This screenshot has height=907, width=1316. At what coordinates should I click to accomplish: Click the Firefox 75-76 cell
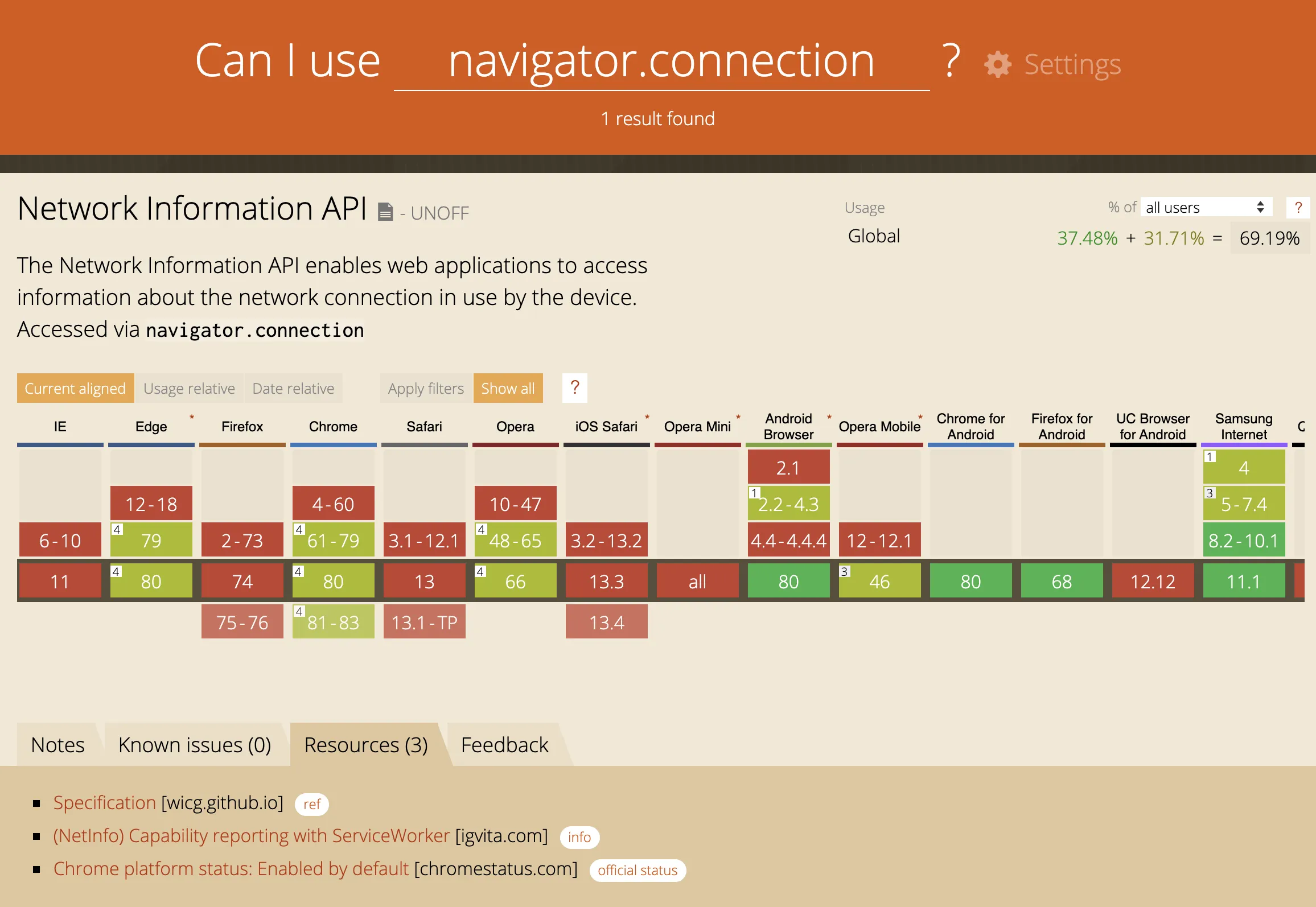tap(242, 622)
